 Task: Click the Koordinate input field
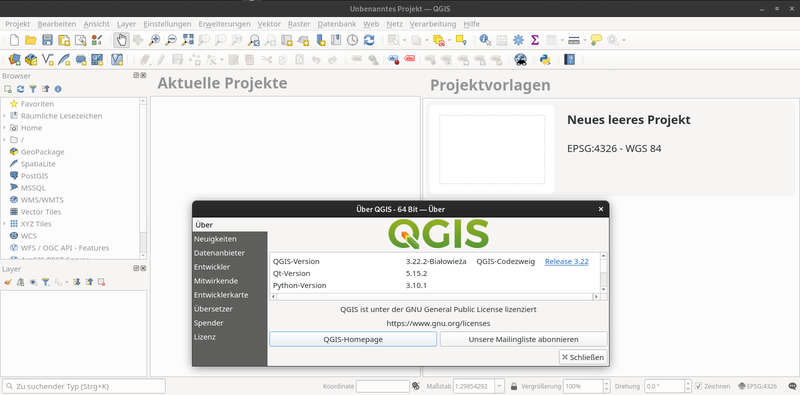coord(383,386)
